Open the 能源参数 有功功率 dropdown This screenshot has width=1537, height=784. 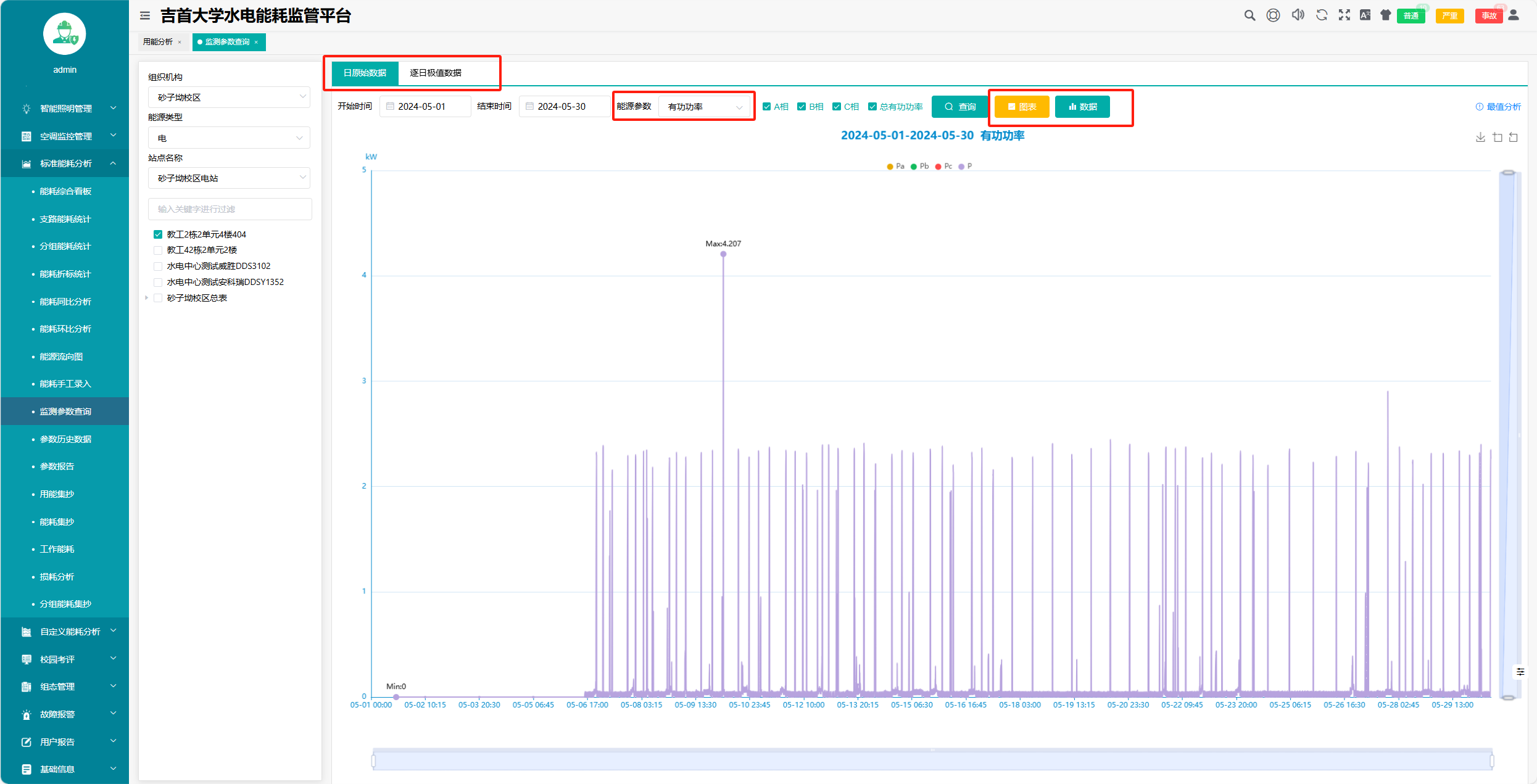point(704,107)
